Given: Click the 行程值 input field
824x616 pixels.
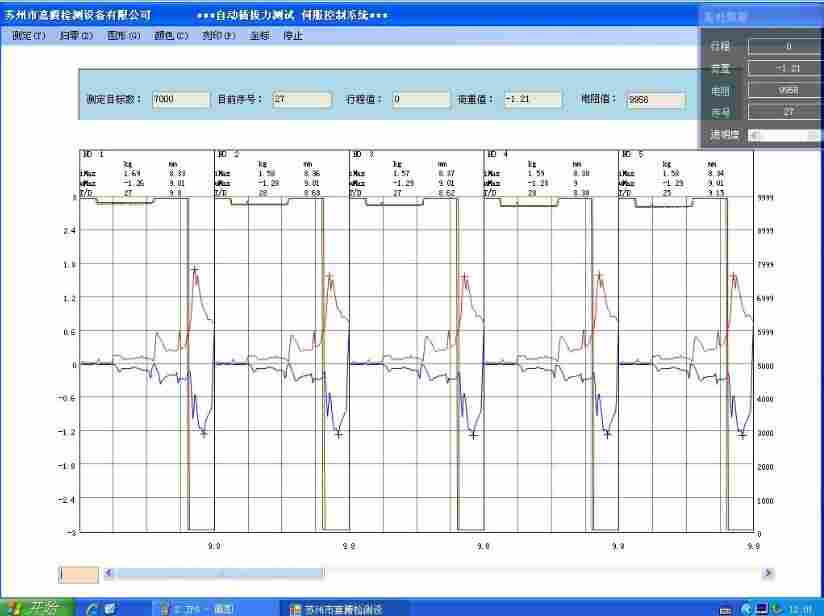Looking at the screenshot, I should pyautogui.click(x=420, y=100).
